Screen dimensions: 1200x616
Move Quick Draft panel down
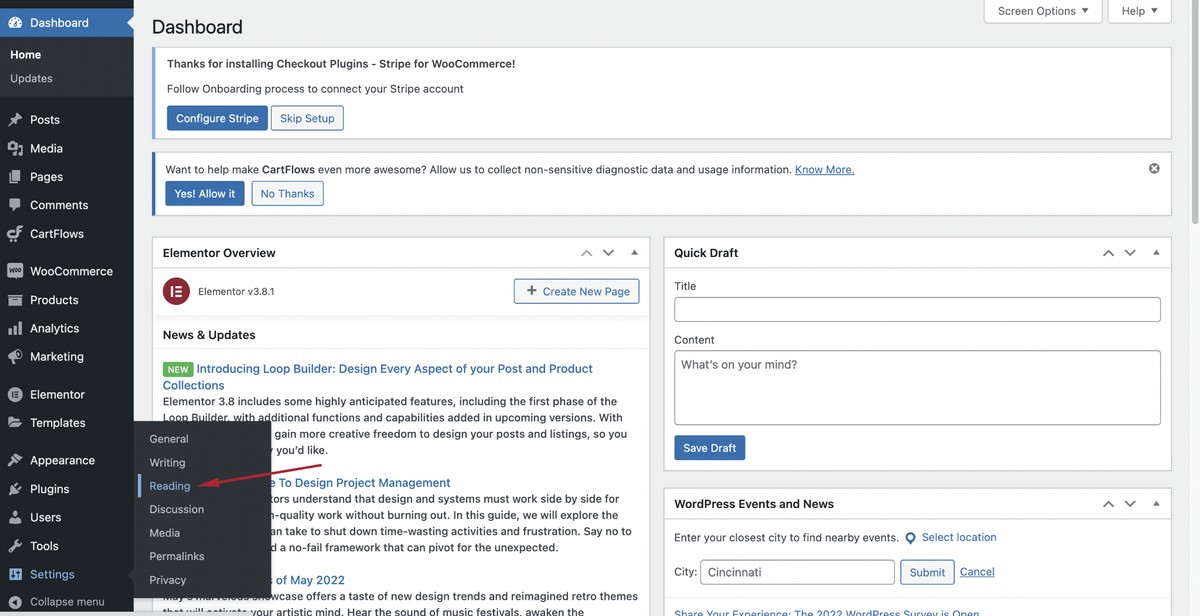[1130, 253]
